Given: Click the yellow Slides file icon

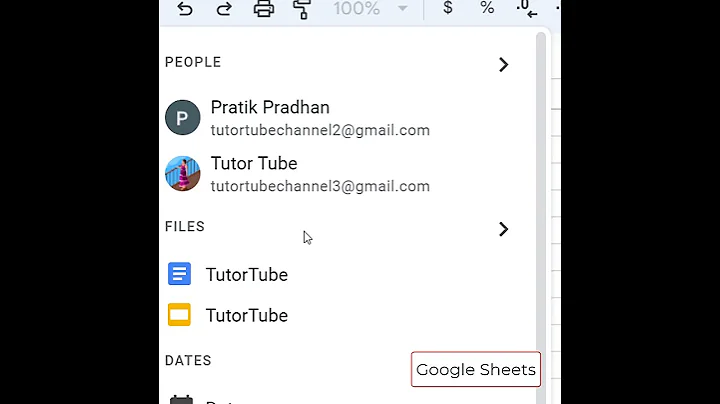Looking at the screenshot, I should (x=179, y=314).
